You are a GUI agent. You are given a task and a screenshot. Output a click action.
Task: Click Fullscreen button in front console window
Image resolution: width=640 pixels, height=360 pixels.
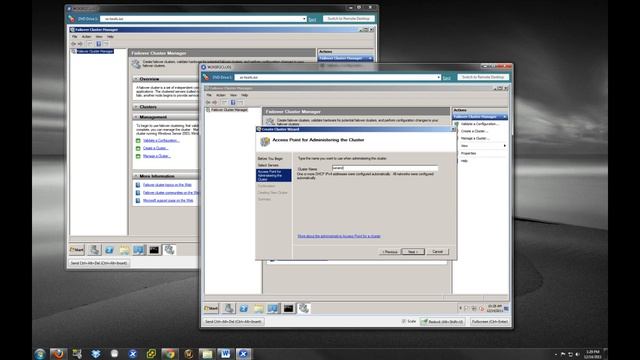pos(489,322)
